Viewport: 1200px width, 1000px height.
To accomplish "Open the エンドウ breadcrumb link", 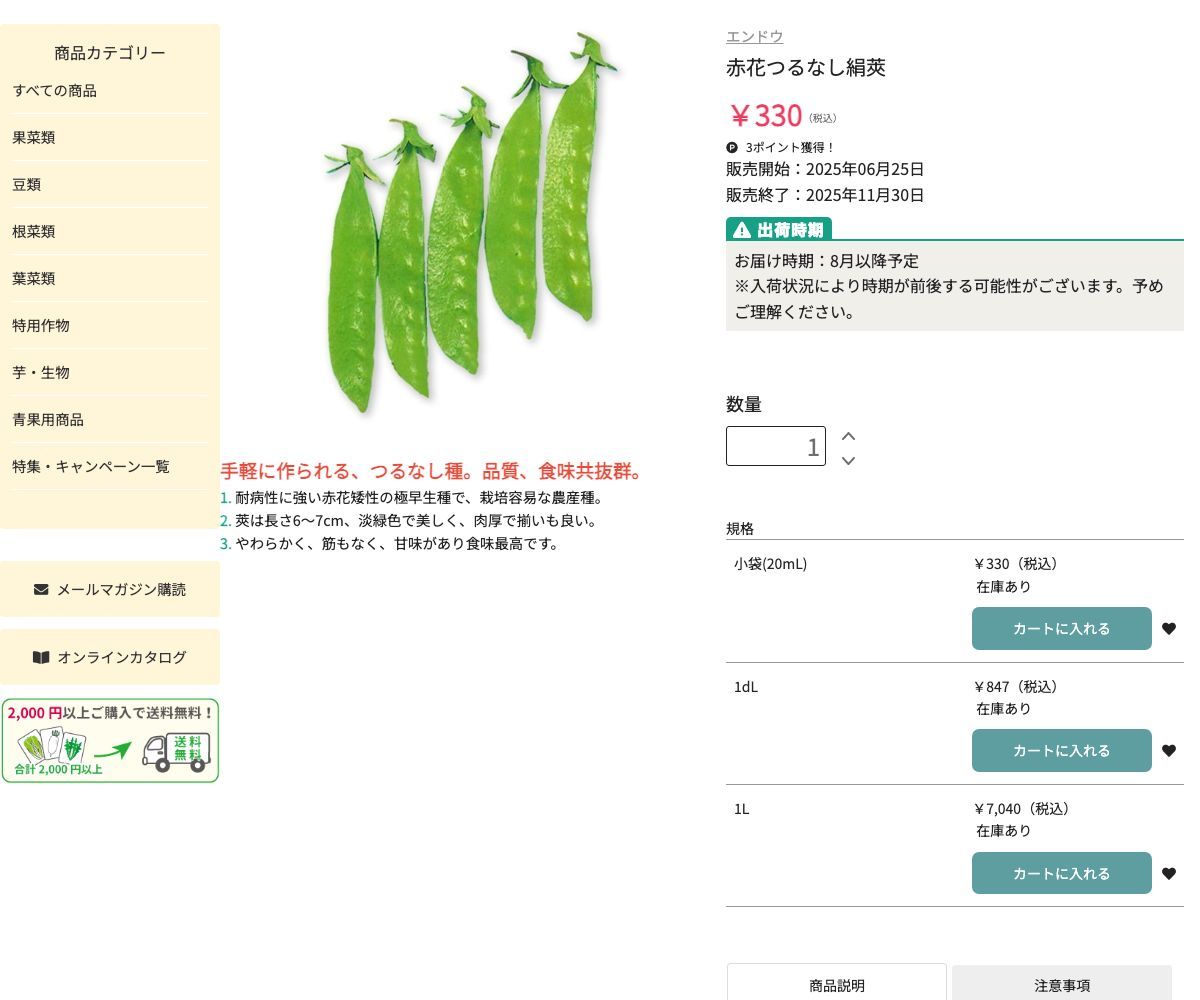I will 754,36.
